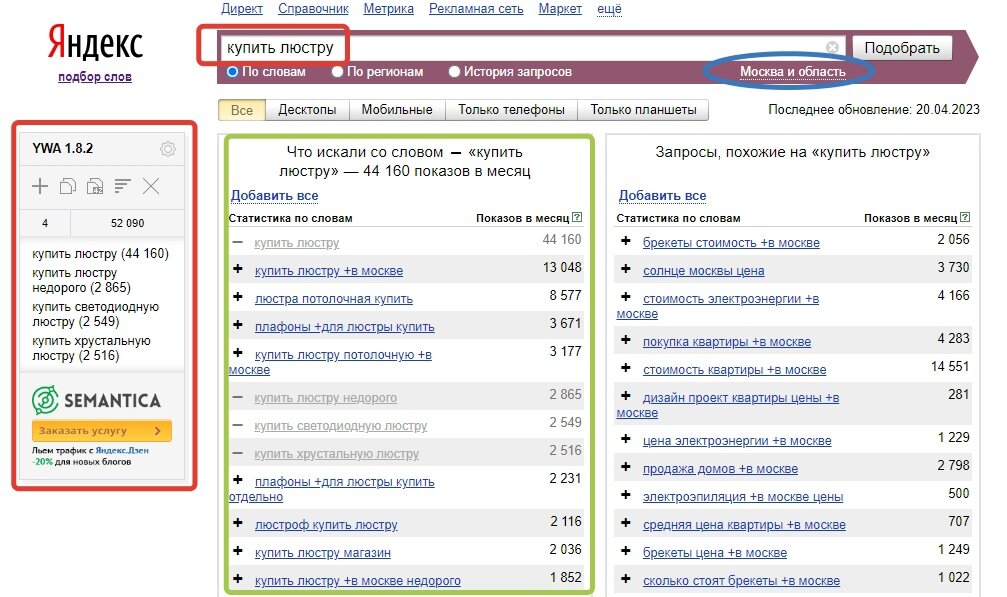Select 'купить хрустальную люстру (2 516)' in YWA list
This screenshot has width=1007, height=597.
click(x=91, y=348)
